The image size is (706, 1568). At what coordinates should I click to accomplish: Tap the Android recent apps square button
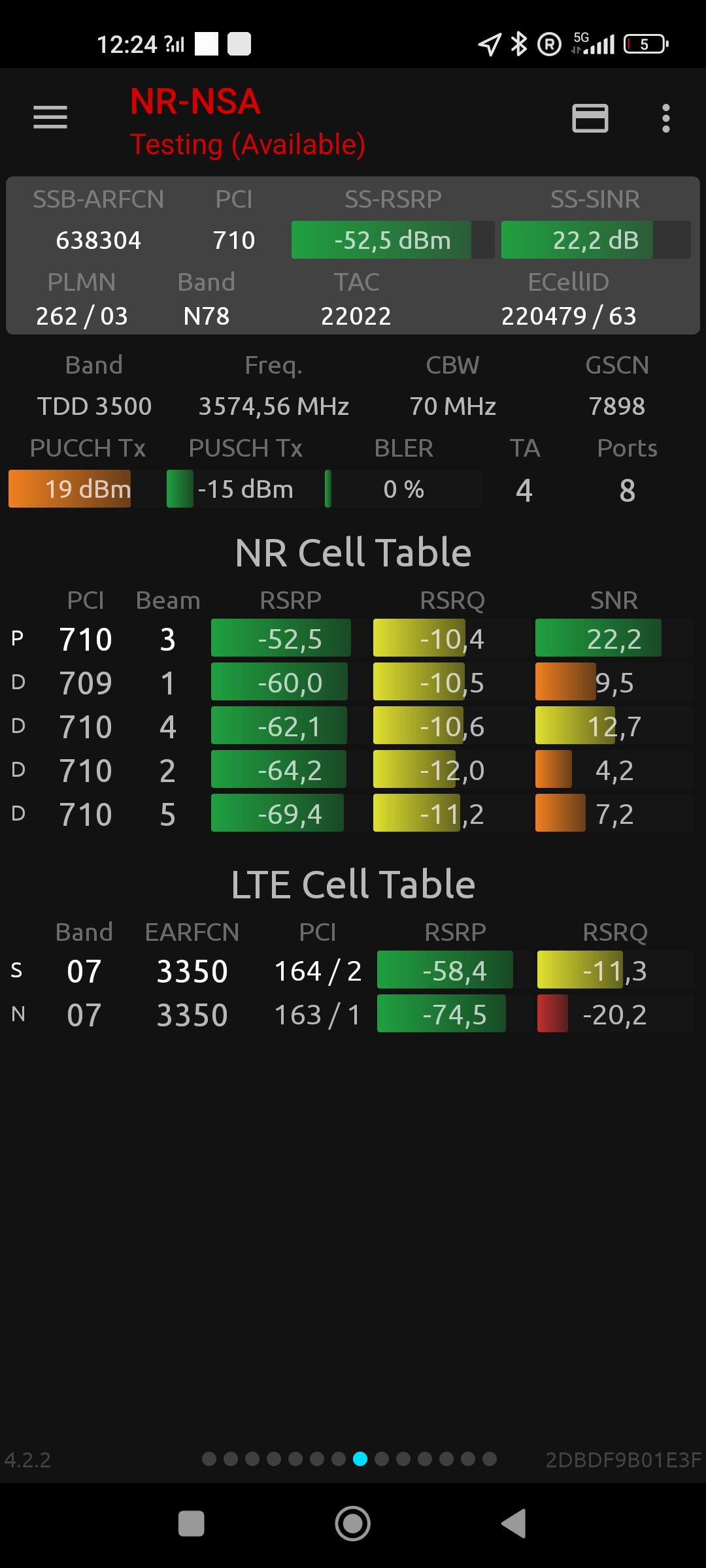click(191, 1524)
